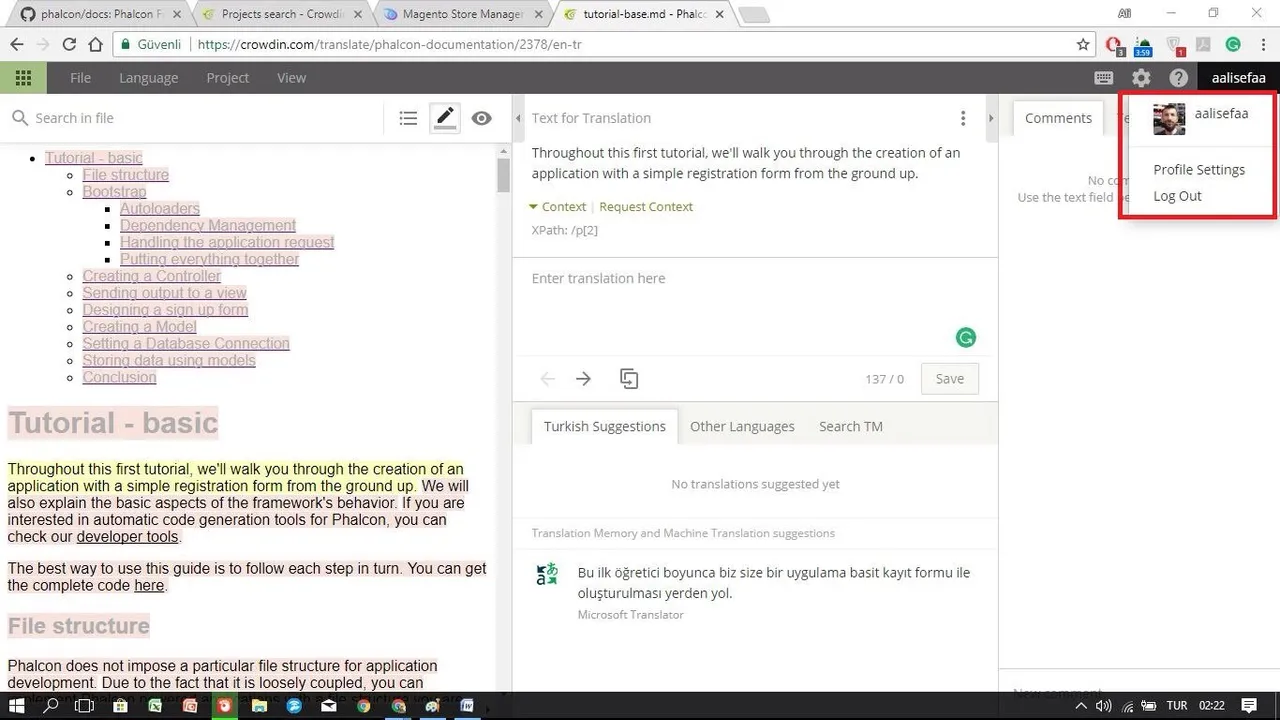Open the File menu
The image size is (1280, 720).
(80, 78)
